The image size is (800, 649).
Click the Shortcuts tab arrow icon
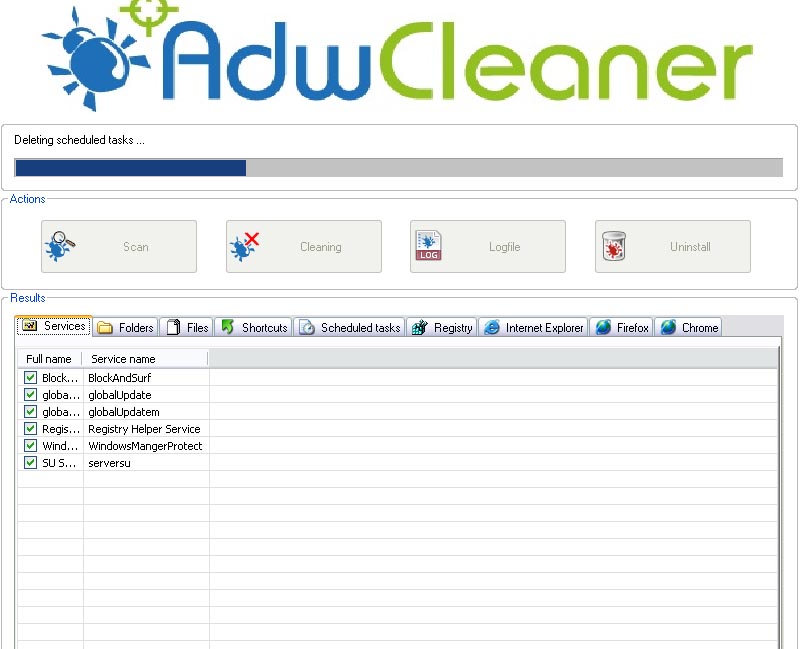coord(228,327)
